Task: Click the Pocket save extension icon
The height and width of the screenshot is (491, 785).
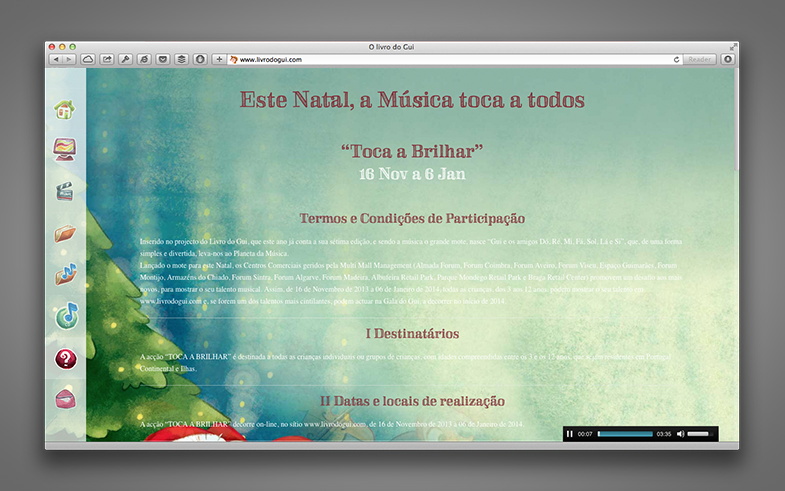Action: (163, 60)
